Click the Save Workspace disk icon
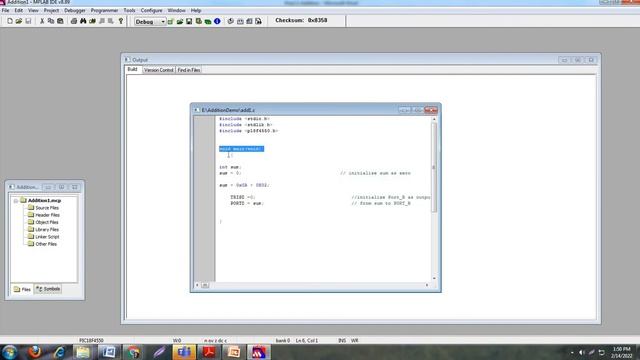Viewport: 640px width, 360px height. pos(189,21)
